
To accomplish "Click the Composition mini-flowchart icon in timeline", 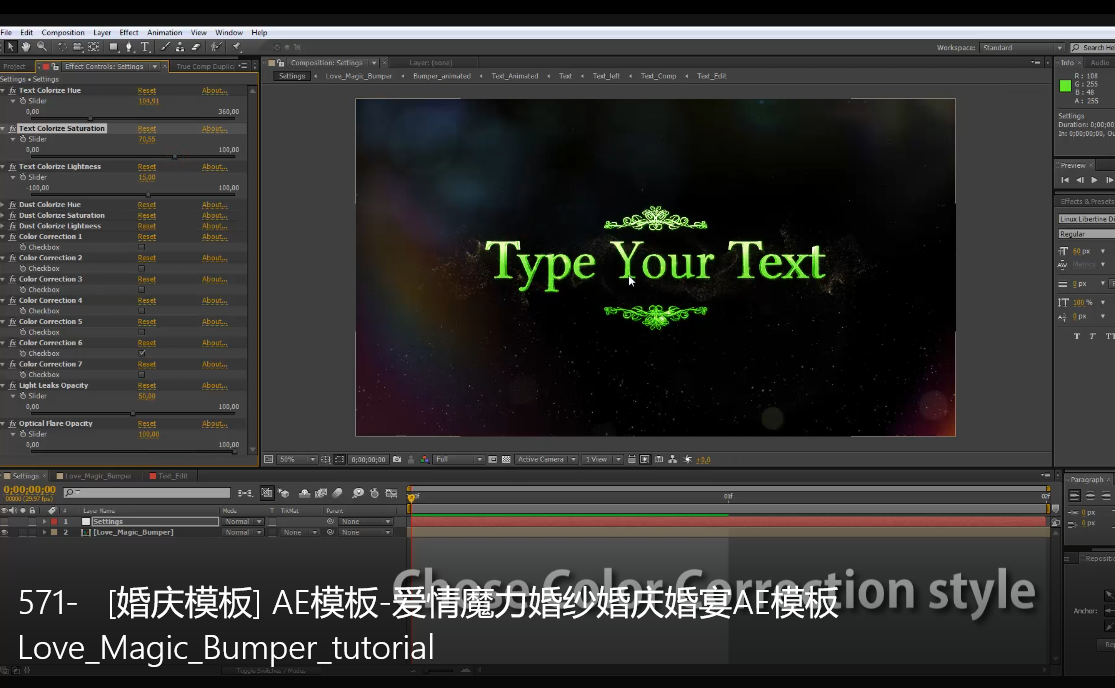I will point(245,493).
